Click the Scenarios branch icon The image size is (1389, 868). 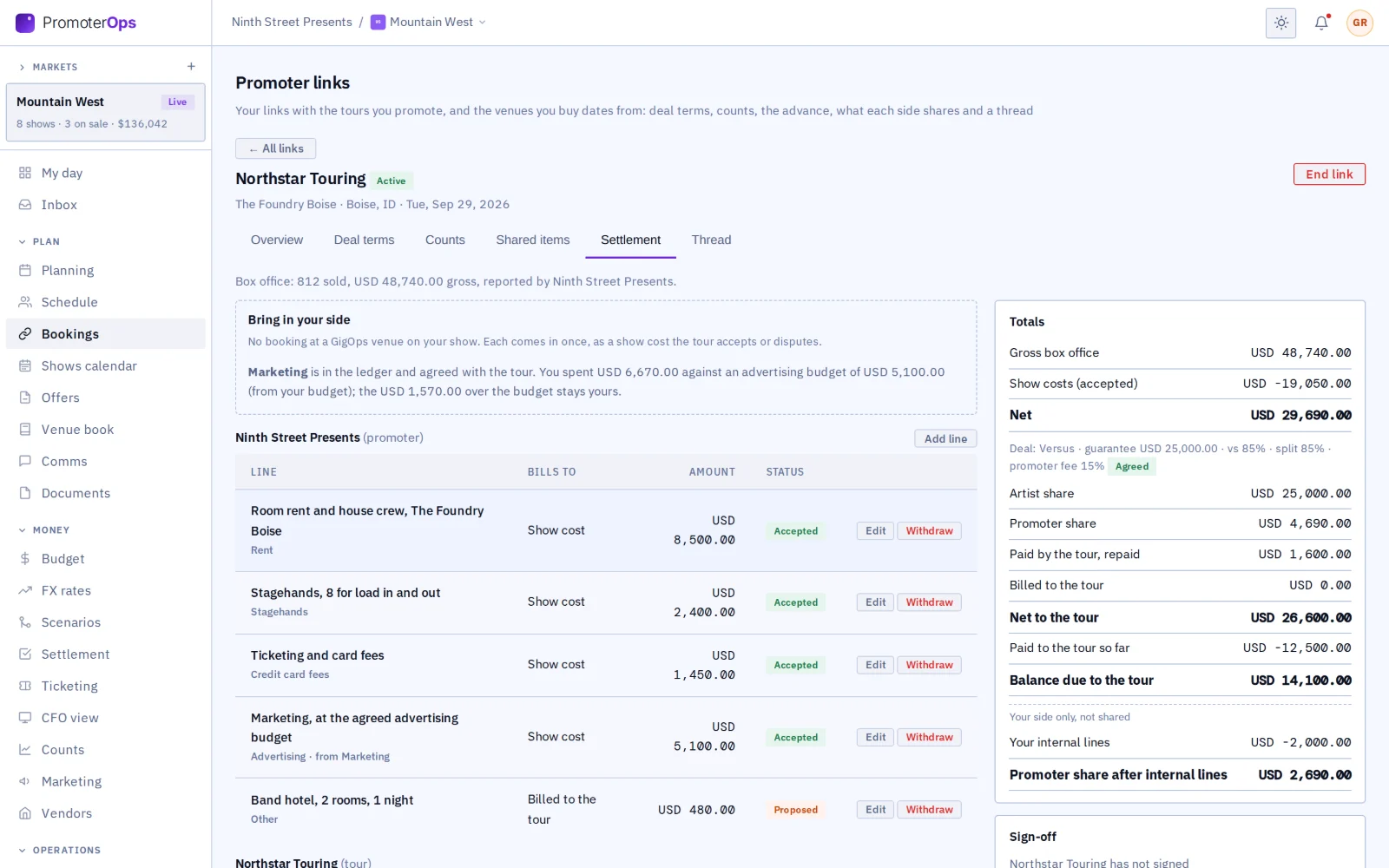pos(25,622)
